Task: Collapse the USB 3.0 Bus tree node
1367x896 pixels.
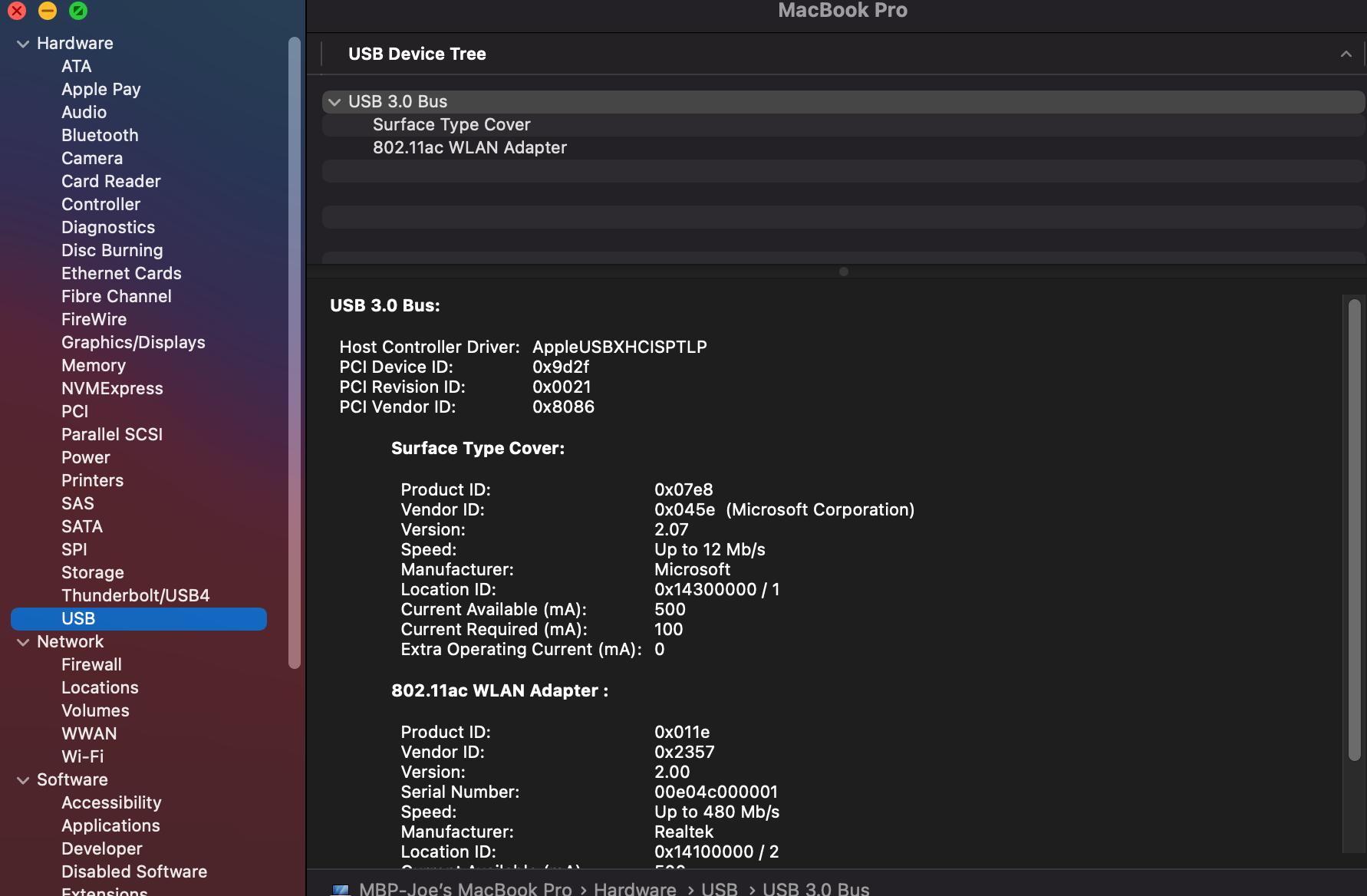Action: (x=334, y=102)
